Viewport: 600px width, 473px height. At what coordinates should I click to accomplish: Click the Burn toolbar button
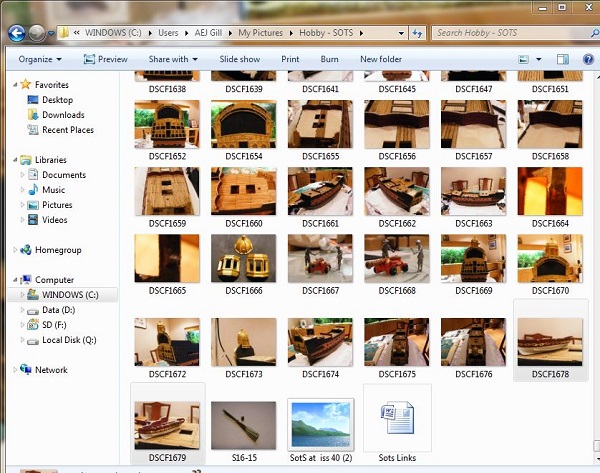(x=329, y=59)
